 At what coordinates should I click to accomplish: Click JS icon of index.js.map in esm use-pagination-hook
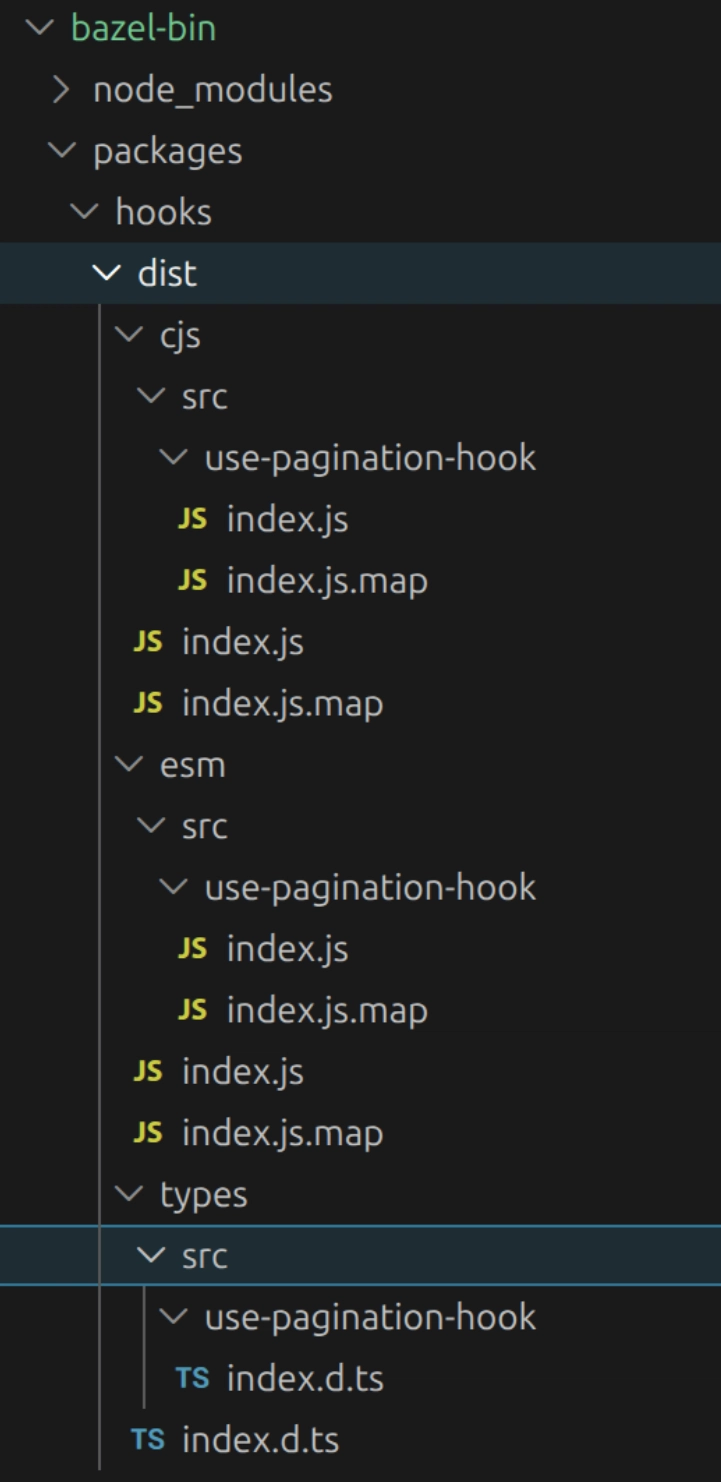click(192, 1010)
